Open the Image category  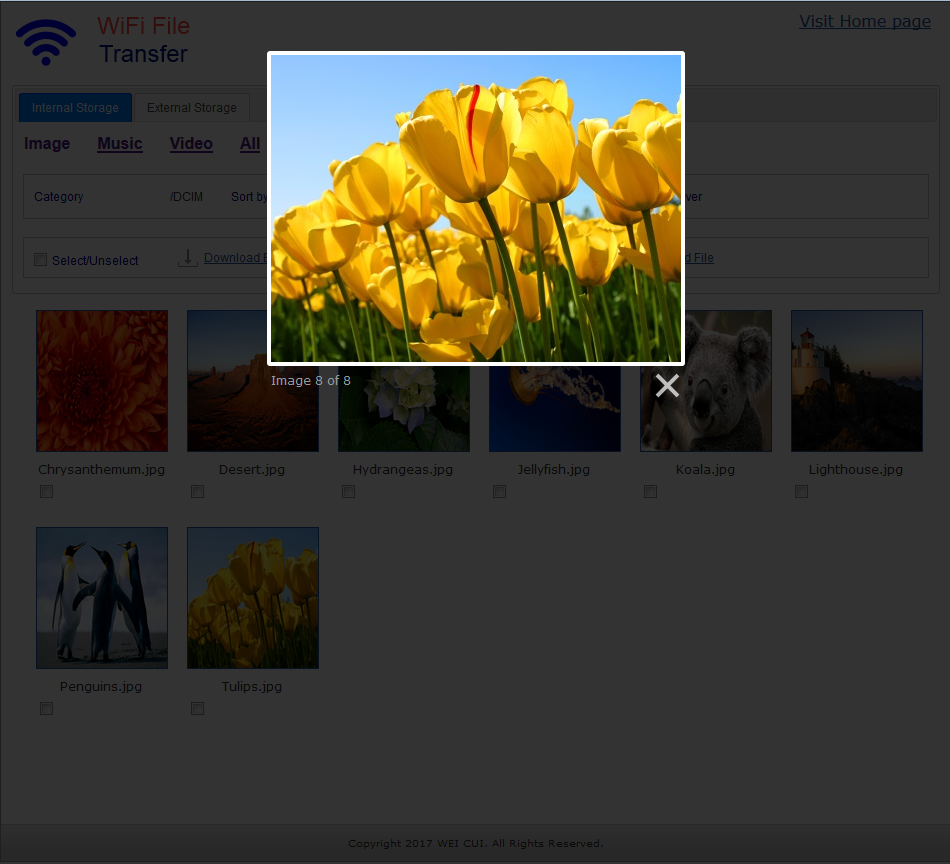click(x=47, y=144)
